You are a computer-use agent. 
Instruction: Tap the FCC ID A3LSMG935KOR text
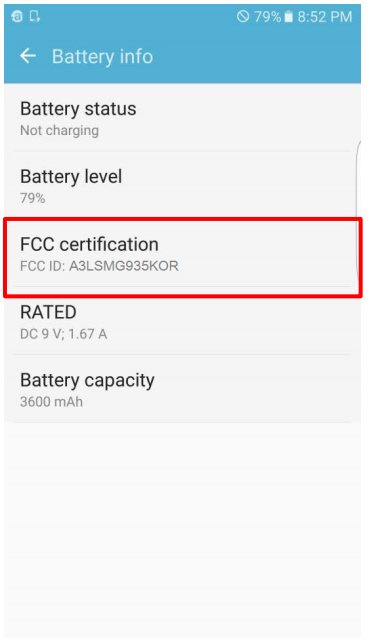point(99,266)
